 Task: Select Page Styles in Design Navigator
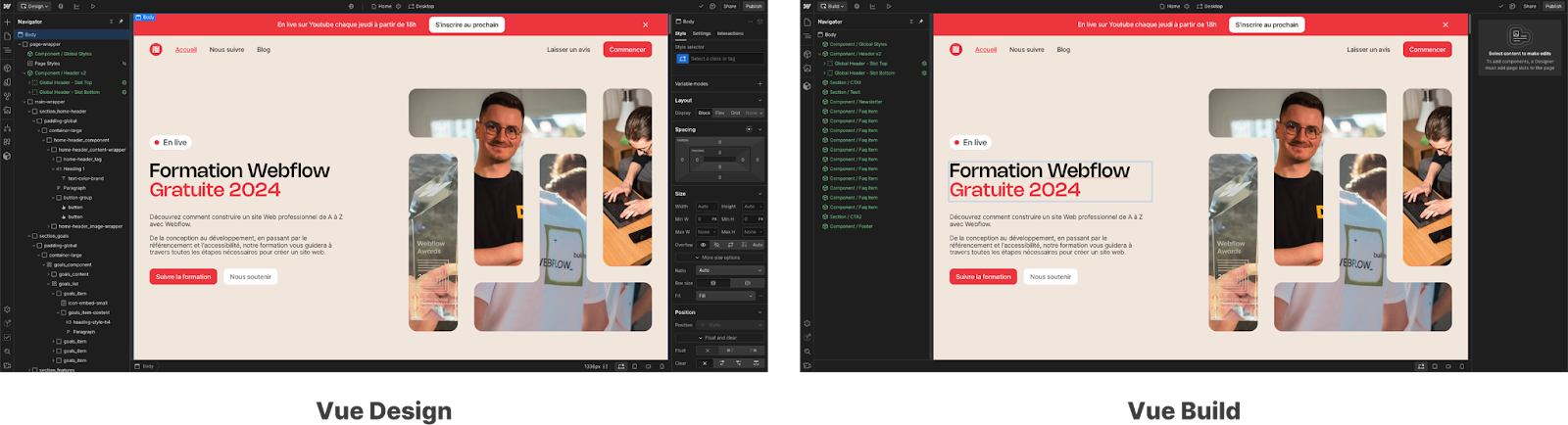[47, 64]
